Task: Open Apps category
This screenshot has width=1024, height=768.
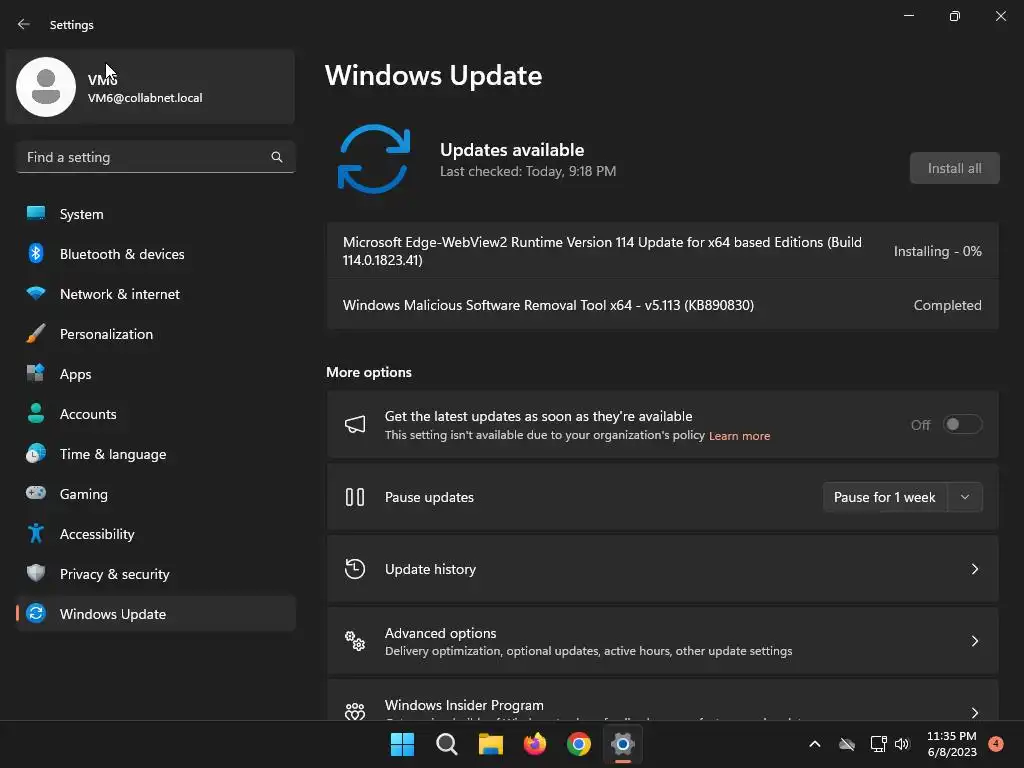Action: [155, 374]
